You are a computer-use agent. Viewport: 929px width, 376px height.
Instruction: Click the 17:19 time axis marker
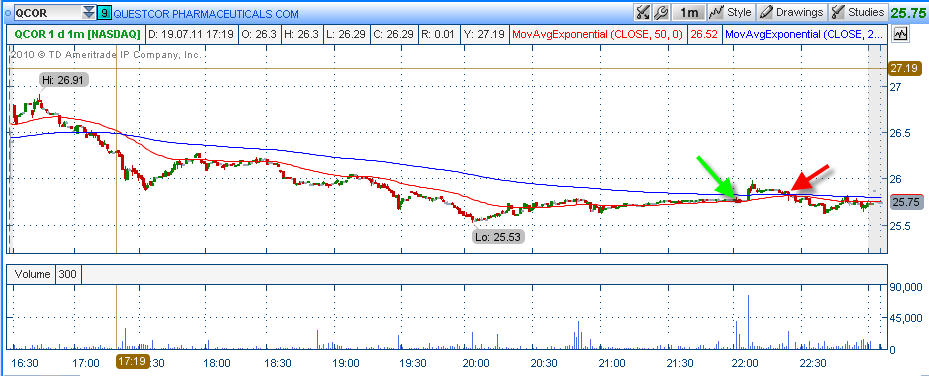pos(132,361)
